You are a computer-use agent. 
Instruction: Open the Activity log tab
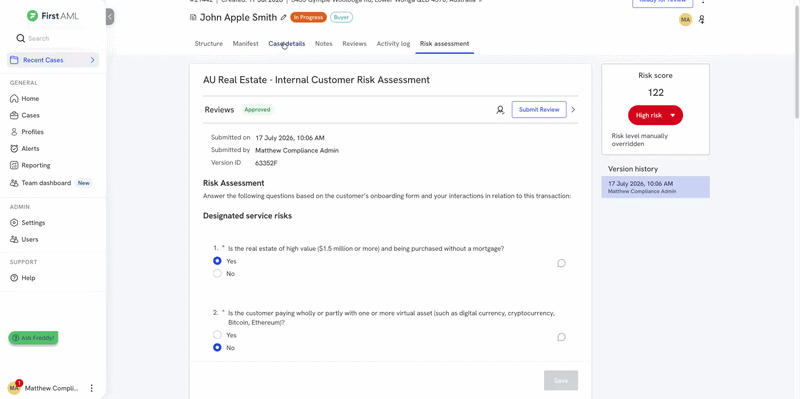[x=393, y=44]
